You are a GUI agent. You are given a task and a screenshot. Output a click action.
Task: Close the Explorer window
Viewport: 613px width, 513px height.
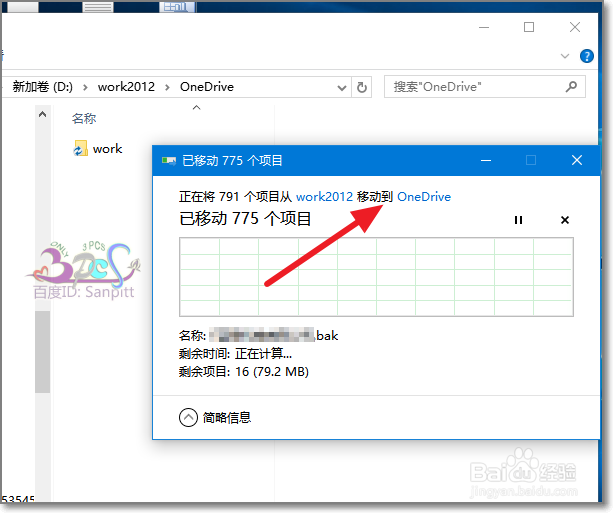pyautogui.click(x=575, y=27)
